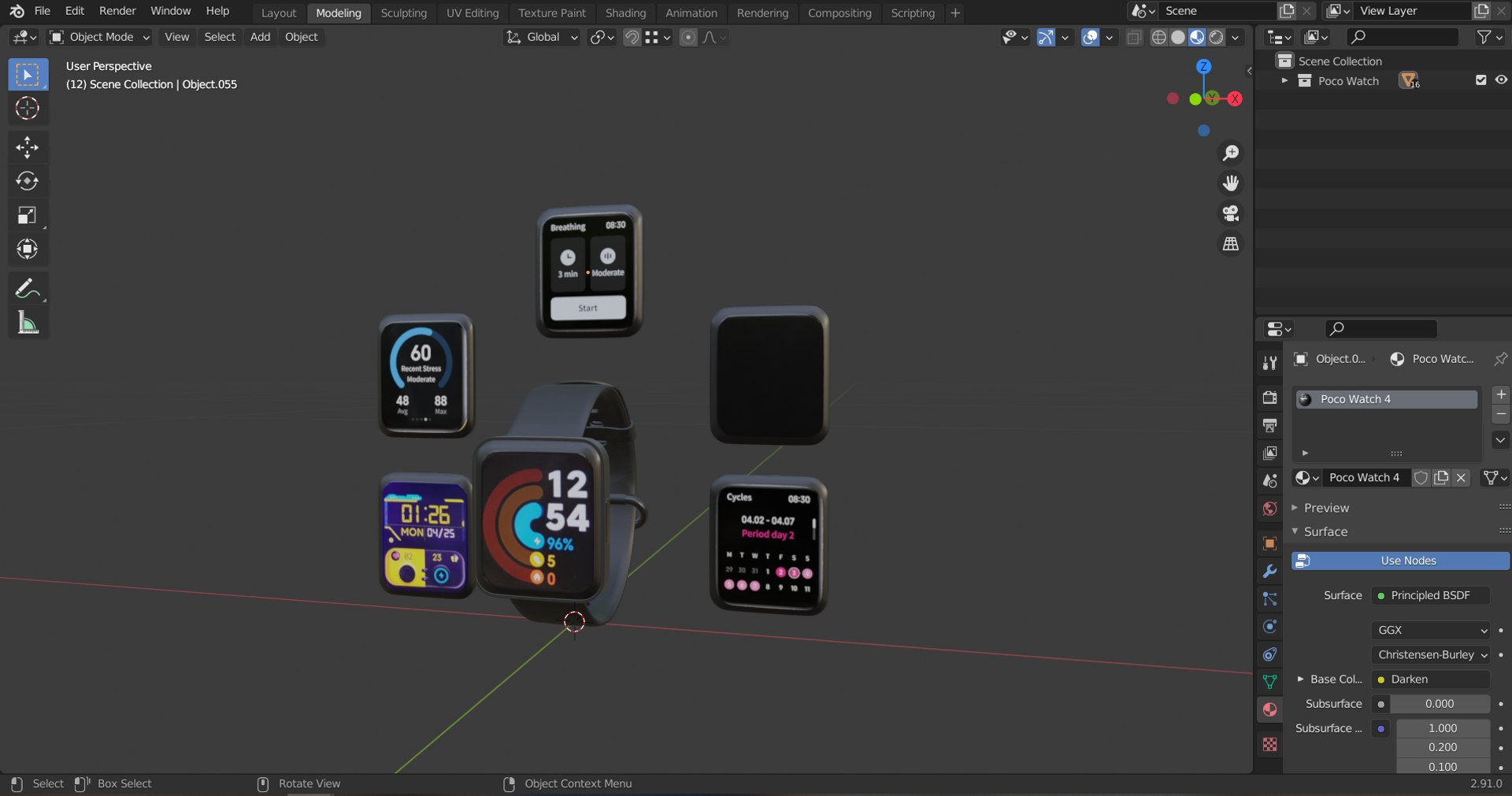Switch to Solid viewport shading

tap(1178, 37)
